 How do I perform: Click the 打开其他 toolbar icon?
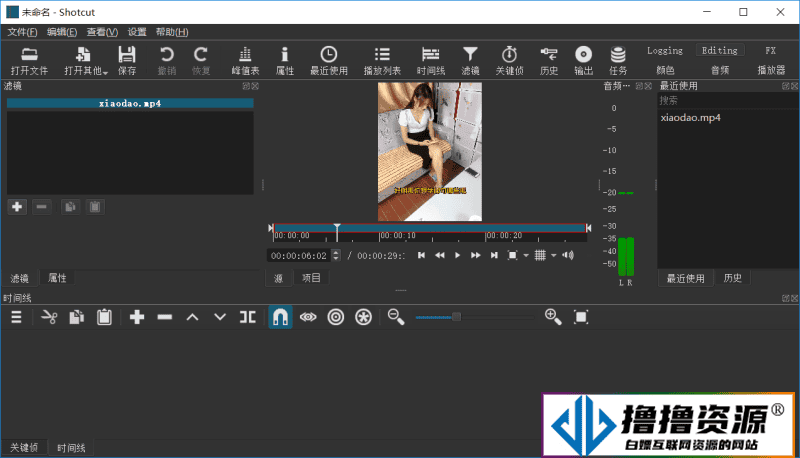click(85, 60)
